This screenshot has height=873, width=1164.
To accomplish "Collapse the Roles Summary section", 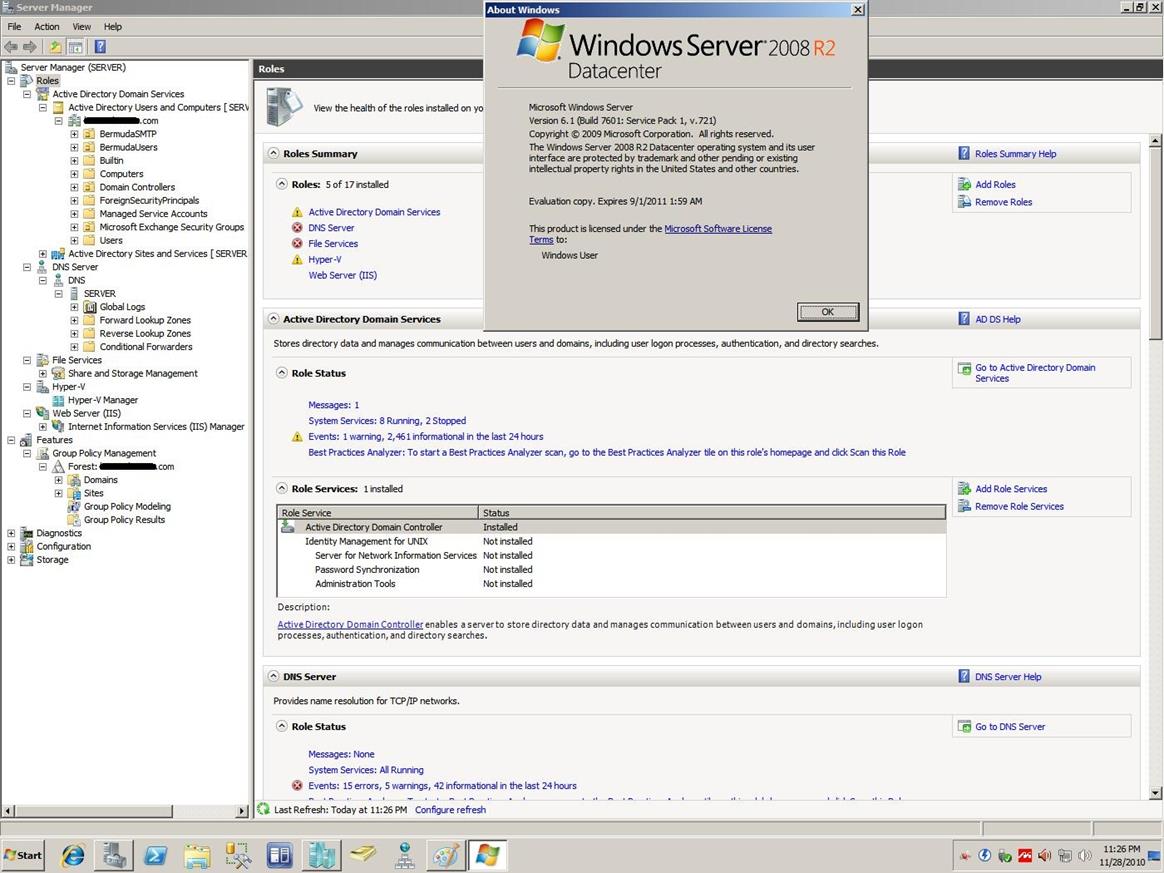I will tap(273, 154).
